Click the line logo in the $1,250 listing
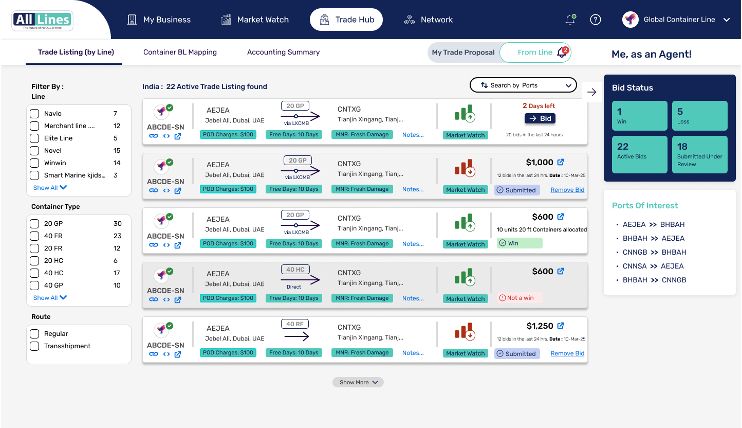This screenshot has height=428, width=742. click(163, 329)
